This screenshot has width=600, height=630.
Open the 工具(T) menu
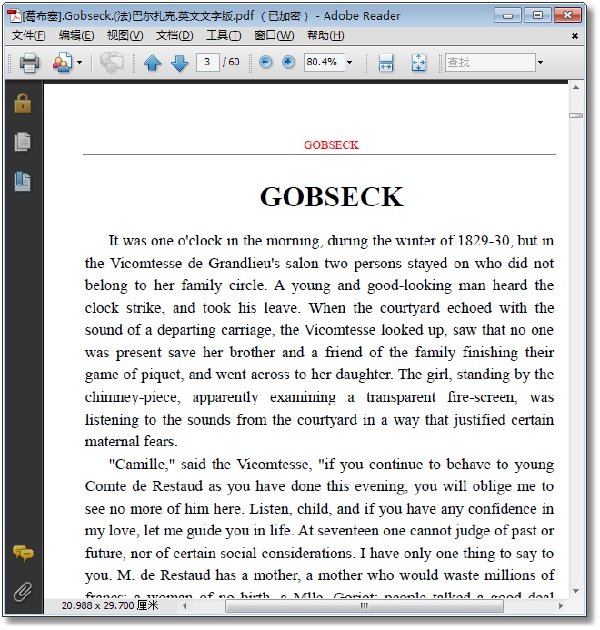point(223,36)
